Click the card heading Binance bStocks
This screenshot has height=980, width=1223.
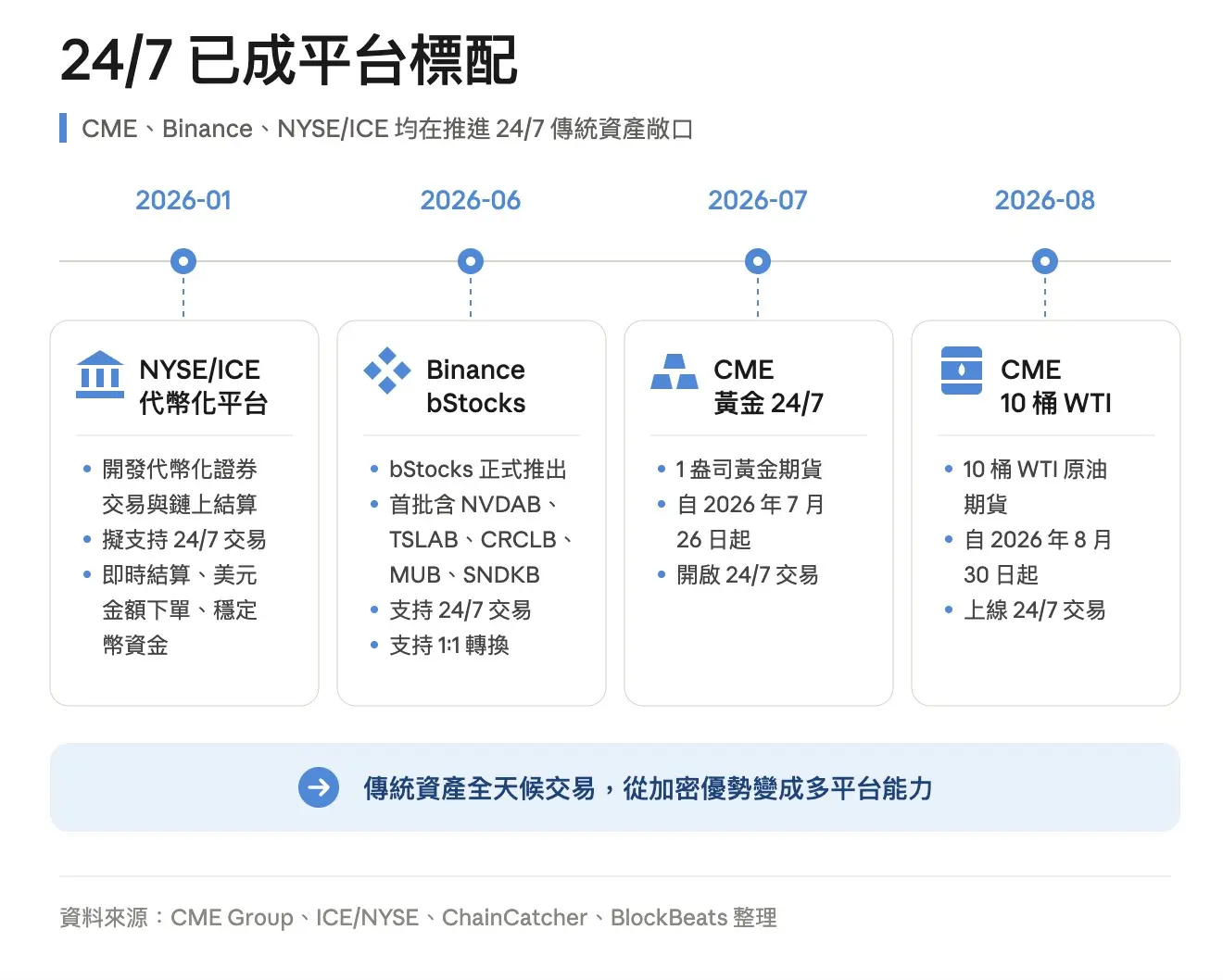tap(476, 386)
